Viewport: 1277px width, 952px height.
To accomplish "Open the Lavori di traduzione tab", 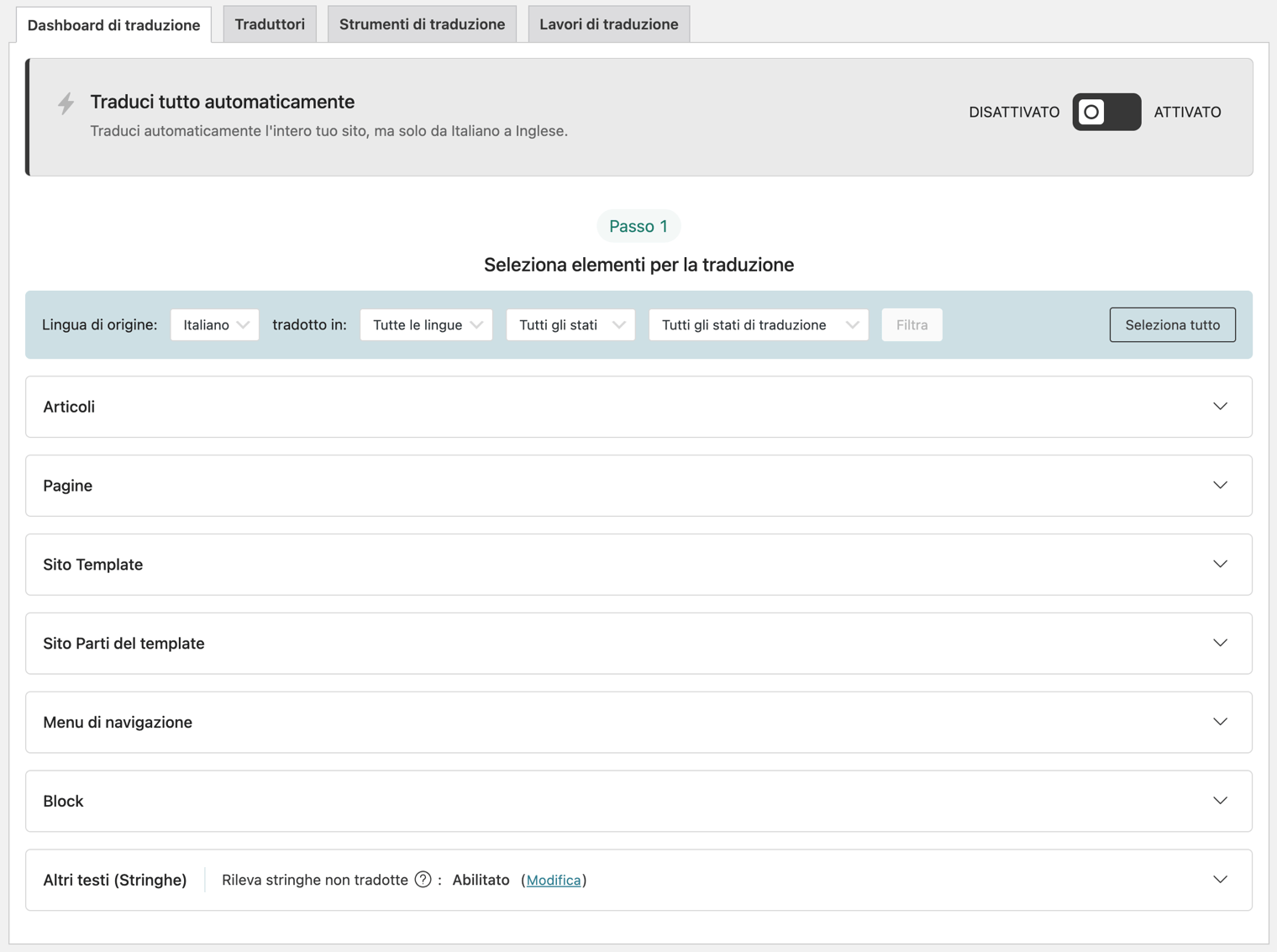I will (x=608, y=24).
